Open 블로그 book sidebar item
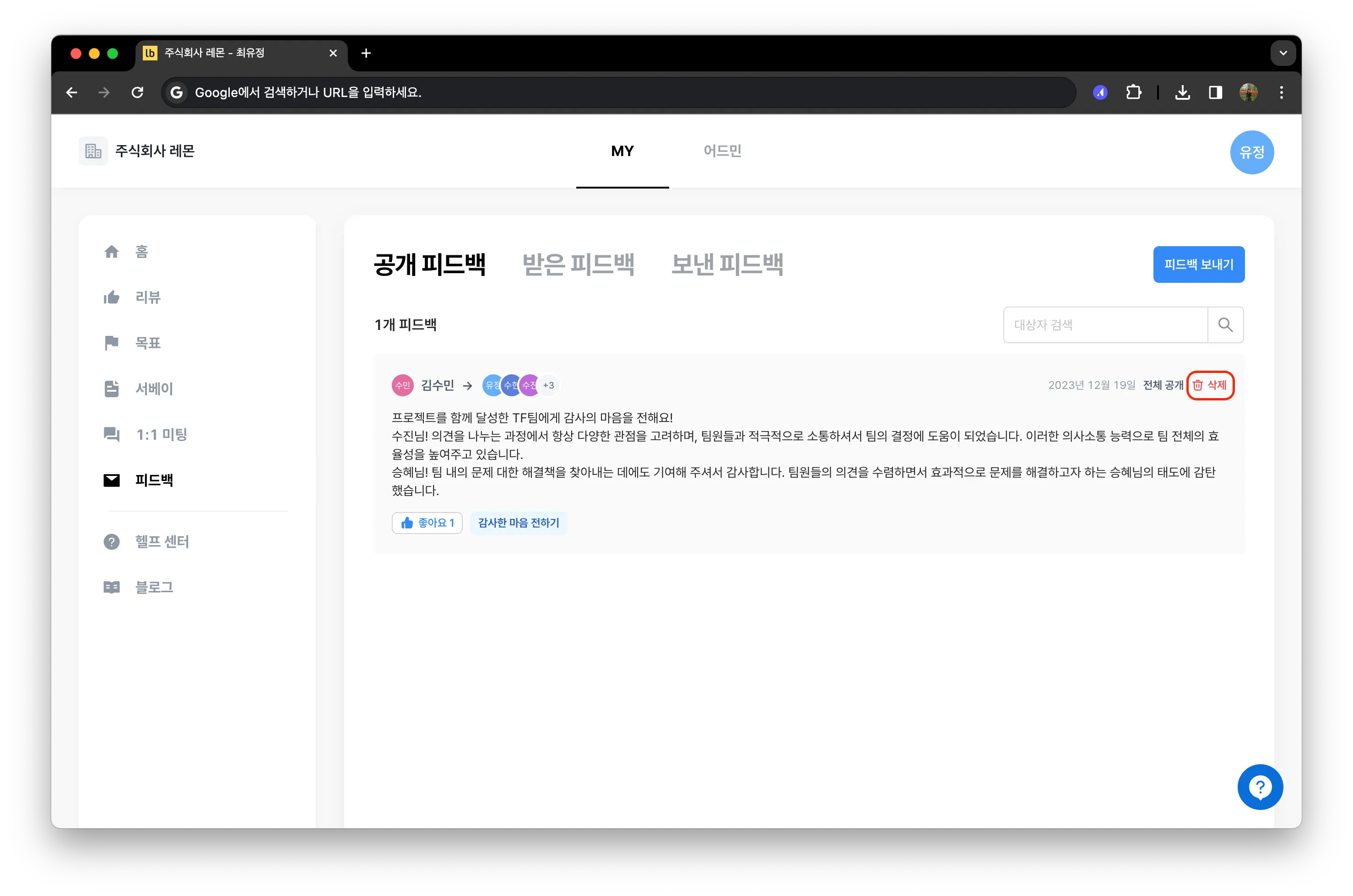 point(112,587)
